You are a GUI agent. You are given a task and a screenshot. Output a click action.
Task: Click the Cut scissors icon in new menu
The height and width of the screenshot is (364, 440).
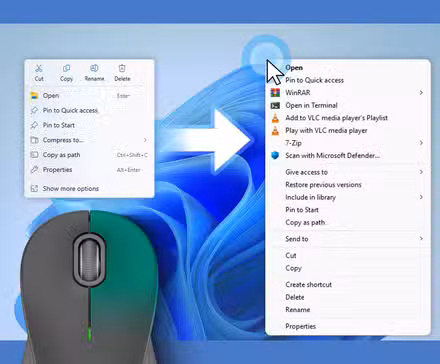39,69
